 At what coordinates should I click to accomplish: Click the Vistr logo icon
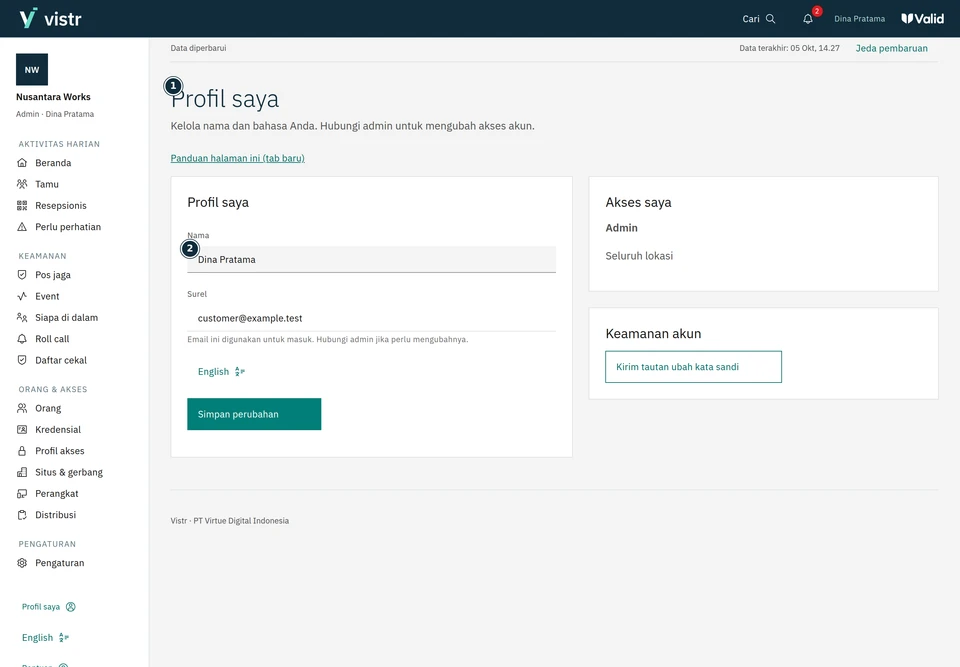click(28, 18)
